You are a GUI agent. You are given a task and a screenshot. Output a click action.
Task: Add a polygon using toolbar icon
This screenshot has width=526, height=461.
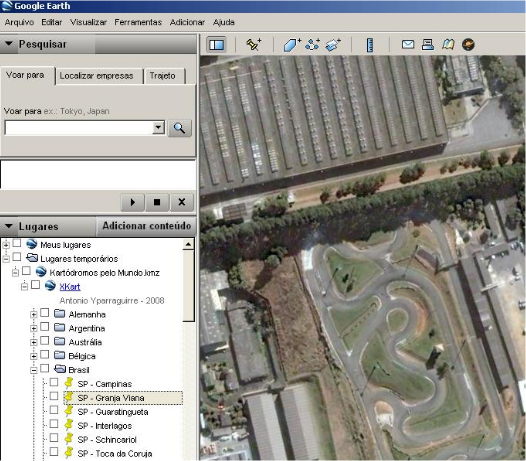[x=292, y=44]
